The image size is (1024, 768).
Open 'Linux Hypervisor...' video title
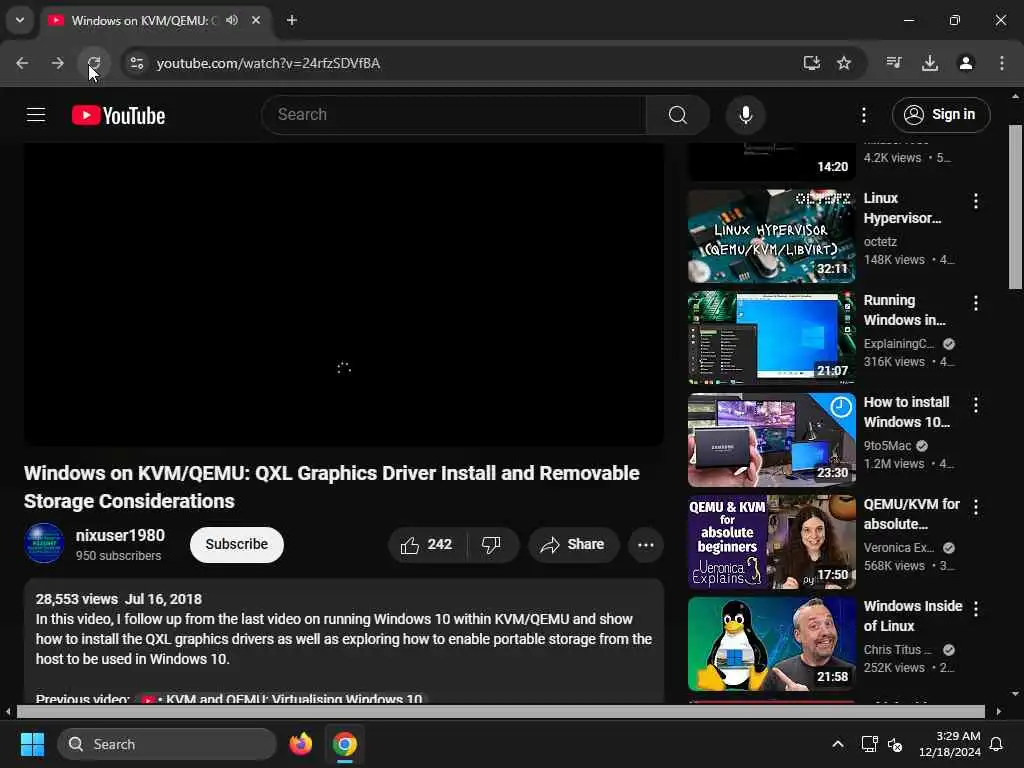903,208
